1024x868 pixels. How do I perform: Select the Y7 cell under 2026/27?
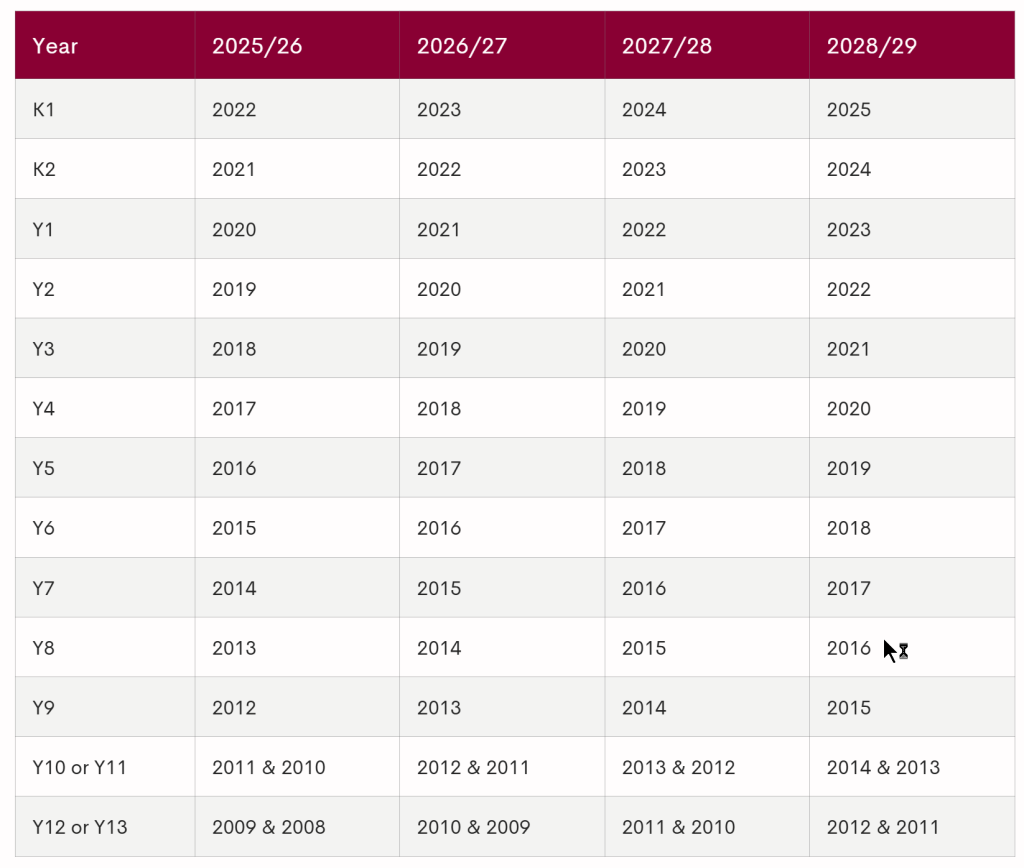(439, 588)
